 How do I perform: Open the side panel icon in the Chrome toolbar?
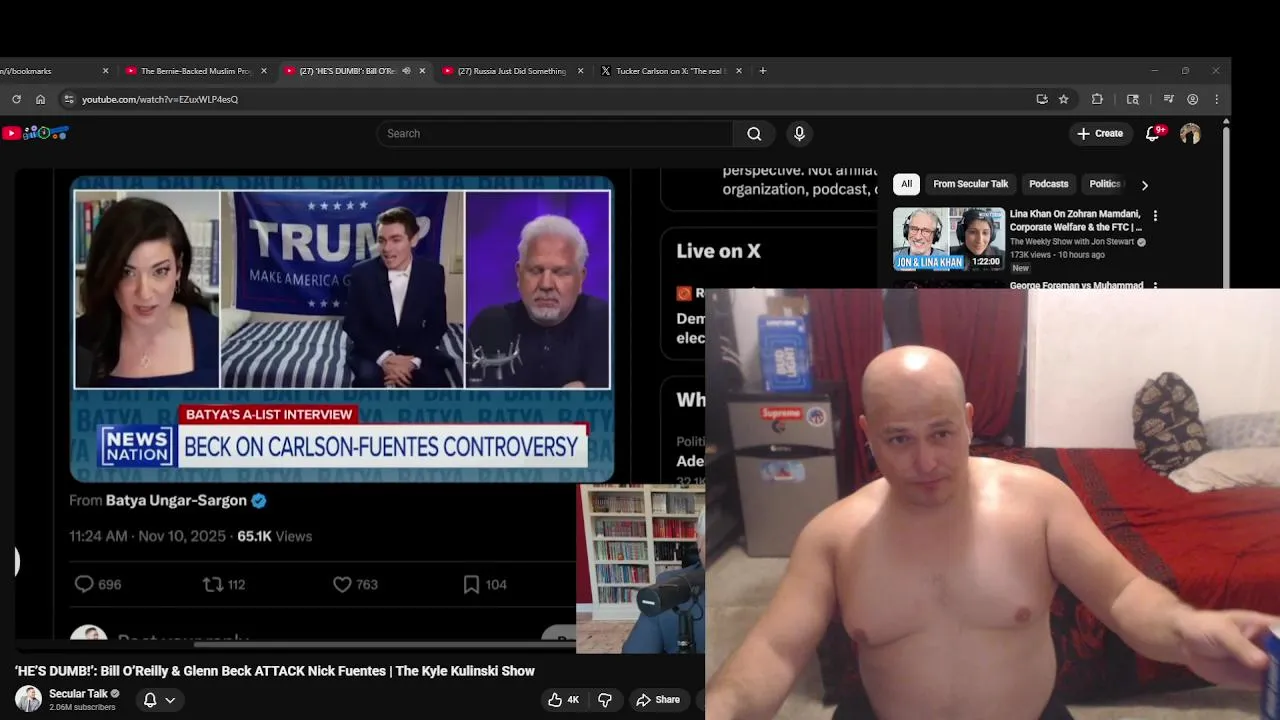(1132, 99)
